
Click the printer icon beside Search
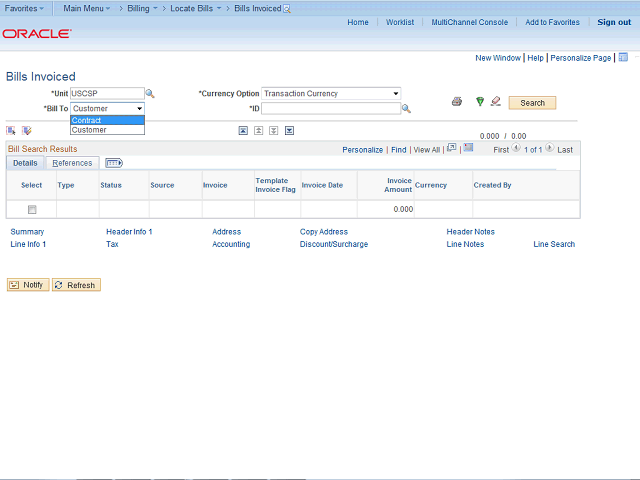point(457,102)
